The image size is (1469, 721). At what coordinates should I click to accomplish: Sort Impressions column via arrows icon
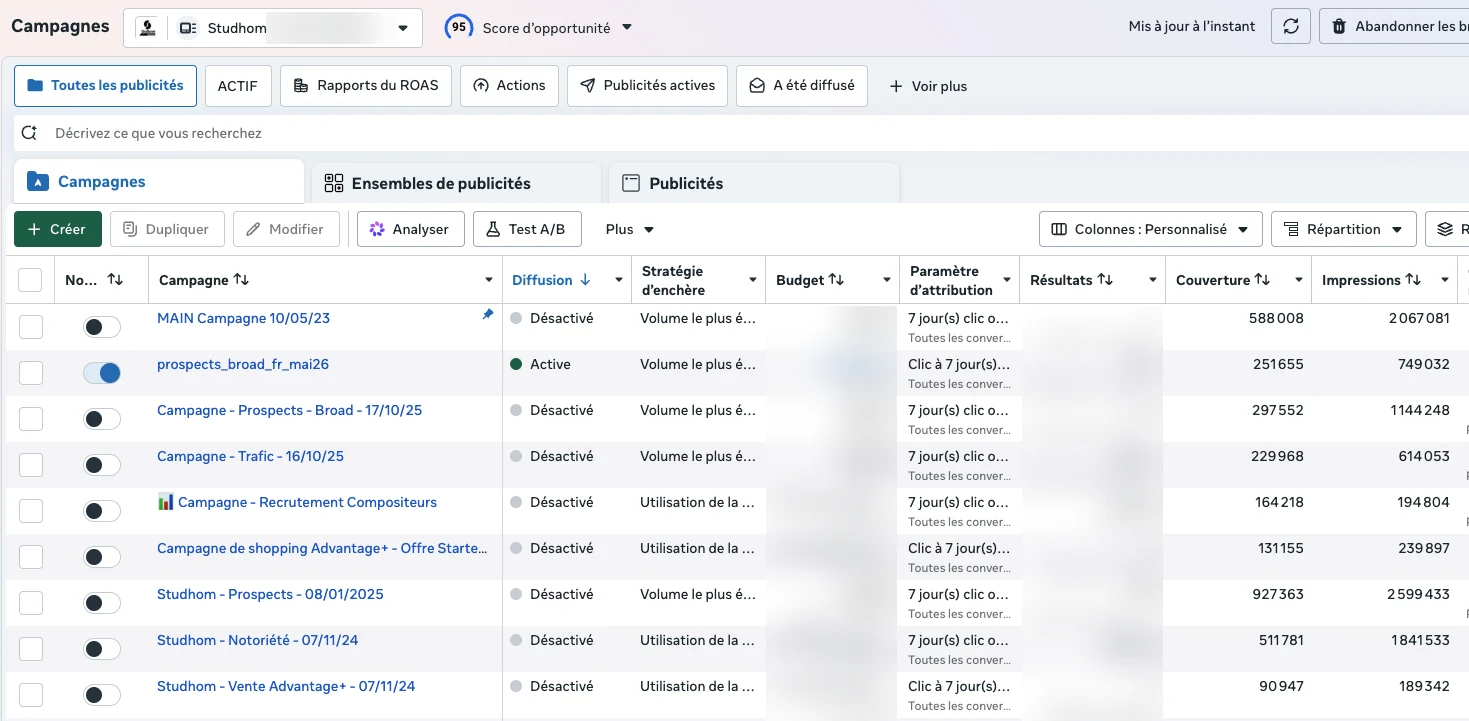[x=1413, y=280]
